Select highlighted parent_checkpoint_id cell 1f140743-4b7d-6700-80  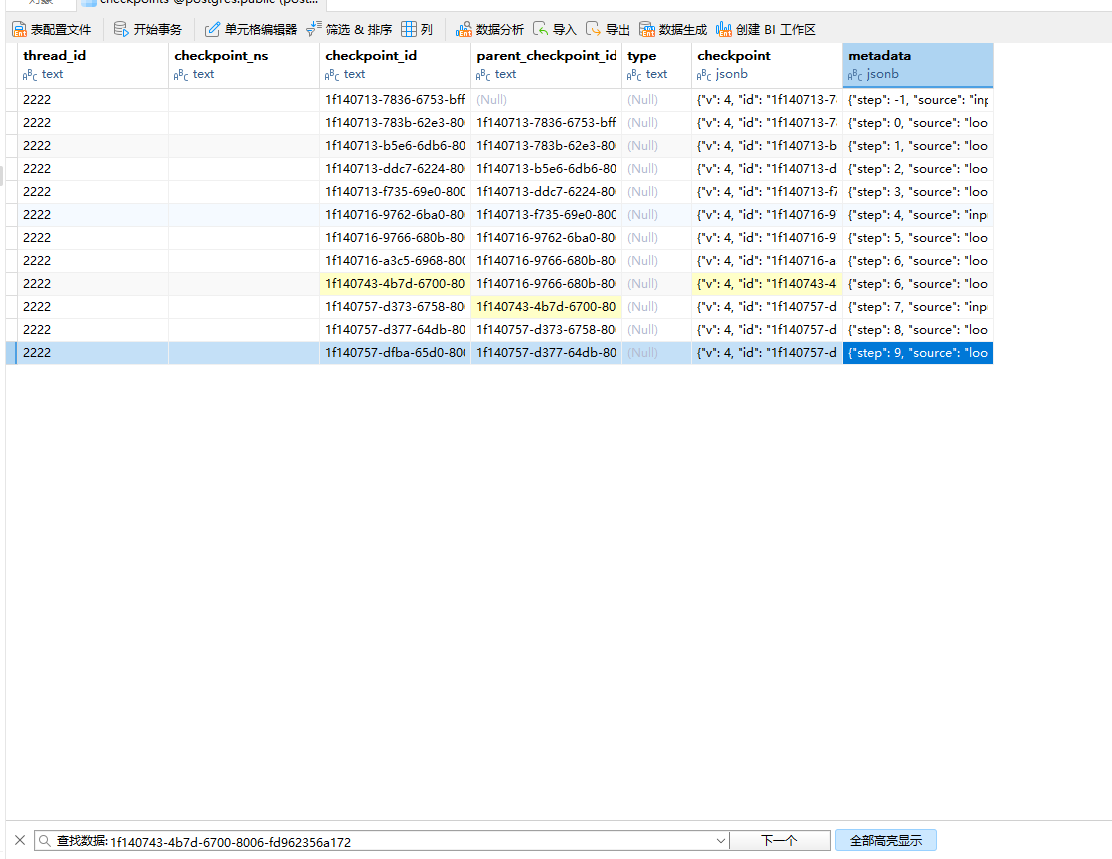point(546,306)
